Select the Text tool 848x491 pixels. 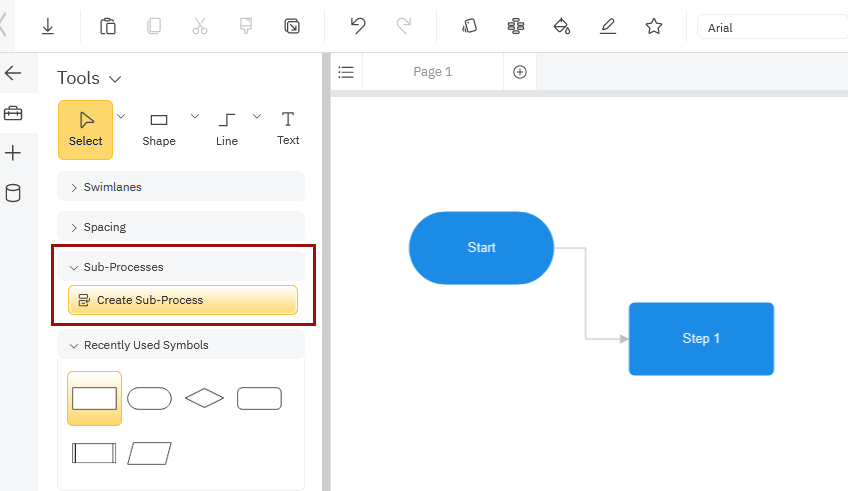point(288,128)
